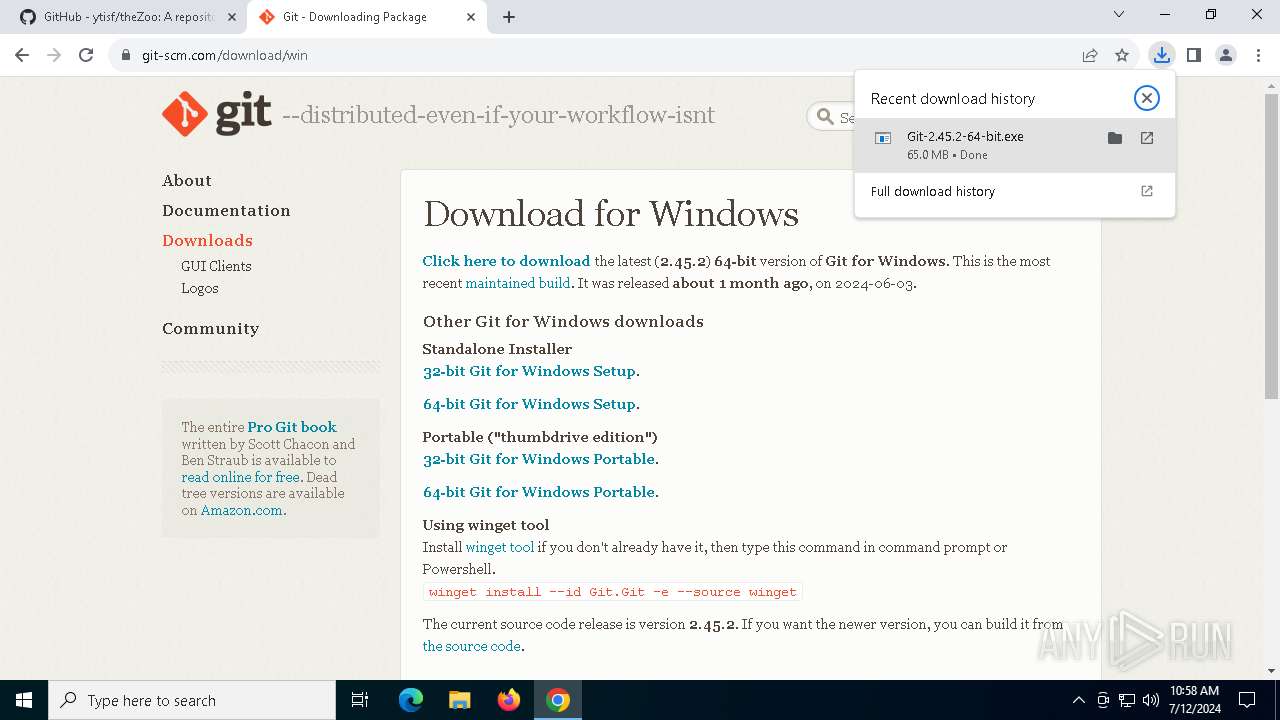Click the Git-2.45.2-64-bit.exe download entry
The width and height of the screenshot is (1280, 720).
(x=1015, y=145)
